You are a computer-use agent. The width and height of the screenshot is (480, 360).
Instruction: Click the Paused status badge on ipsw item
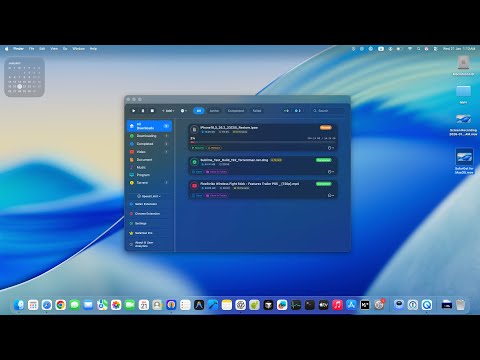pyautogui.click(x=326, y=127)
